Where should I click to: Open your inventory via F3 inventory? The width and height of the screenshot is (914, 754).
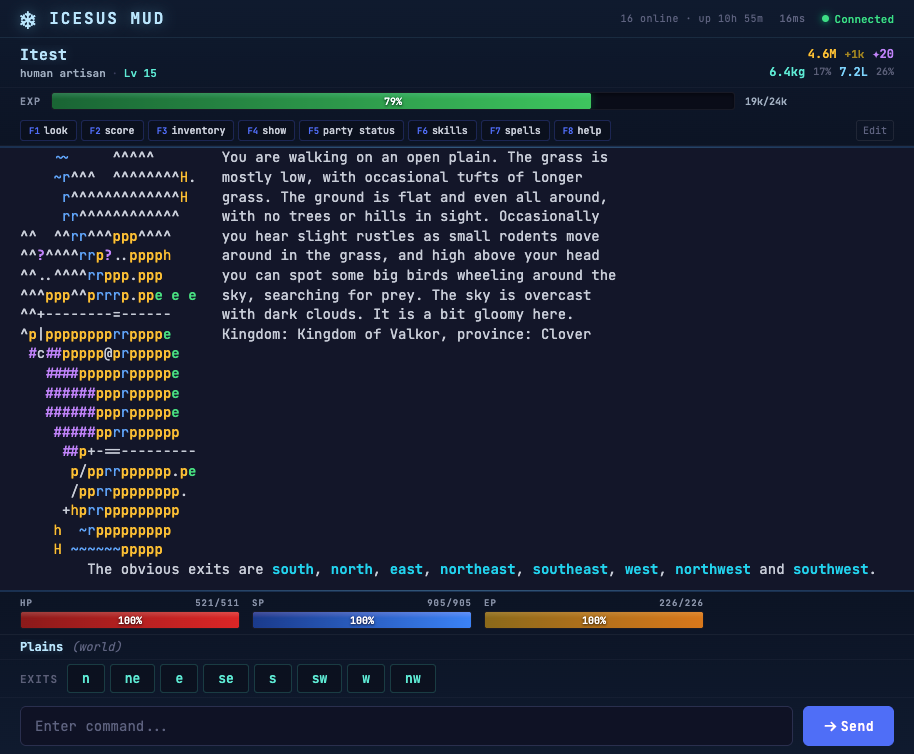190,130
